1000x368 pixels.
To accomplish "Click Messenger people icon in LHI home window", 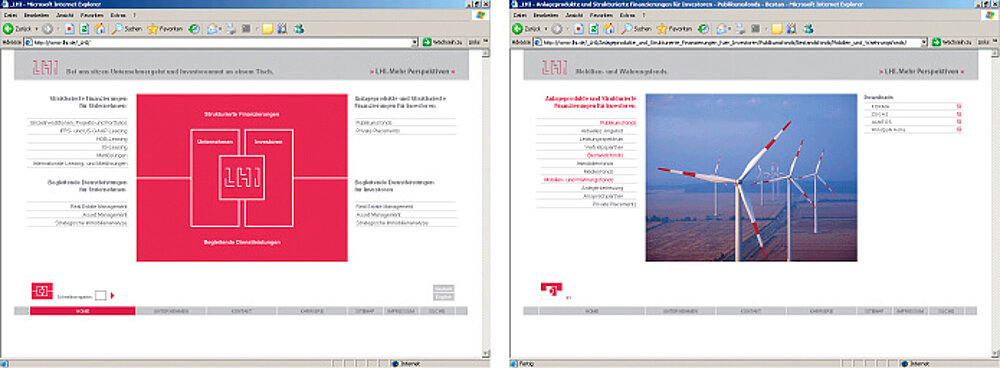I will 298,29.
